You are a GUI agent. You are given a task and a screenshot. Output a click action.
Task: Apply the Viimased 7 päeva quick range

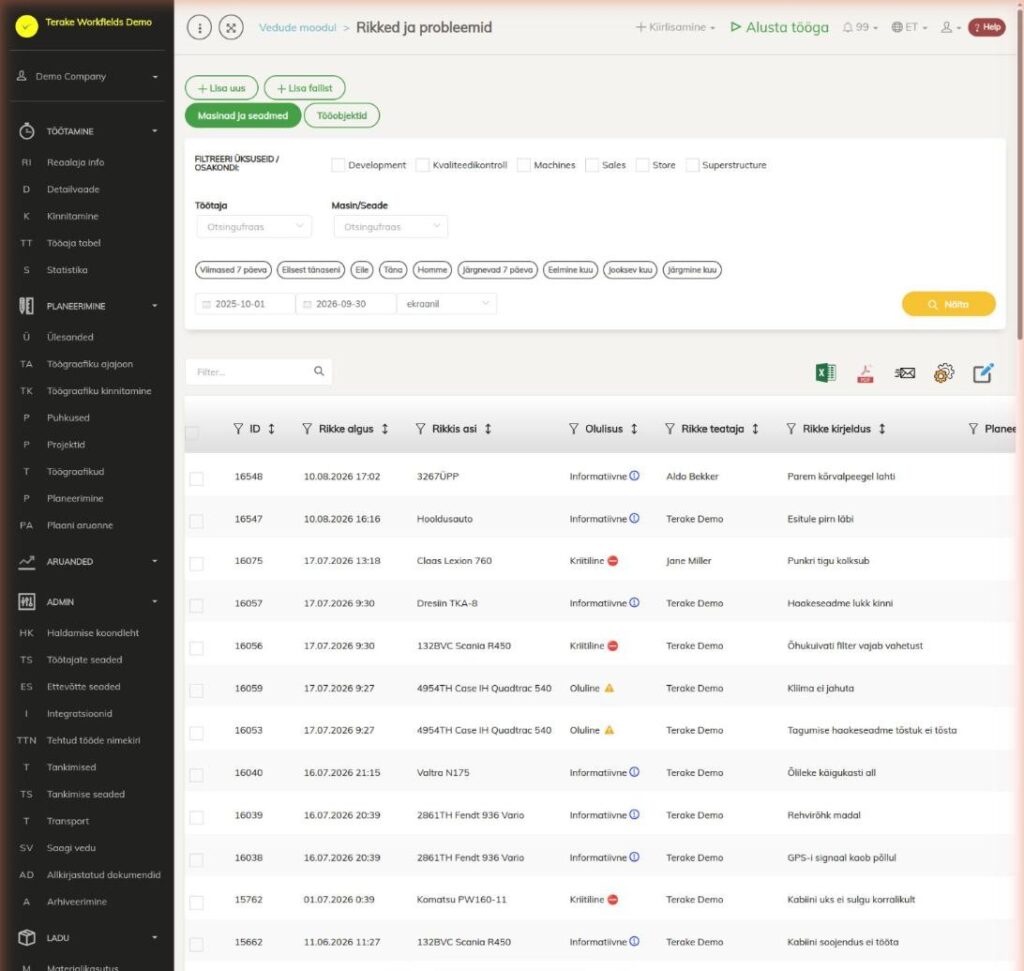[233, 270]
